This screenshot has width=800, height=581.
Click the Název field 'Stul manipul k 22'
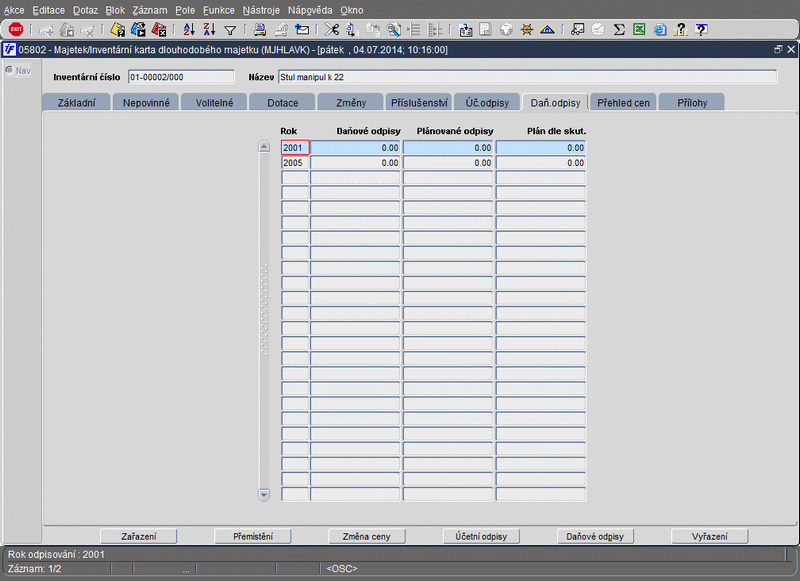tap(528, 77)
